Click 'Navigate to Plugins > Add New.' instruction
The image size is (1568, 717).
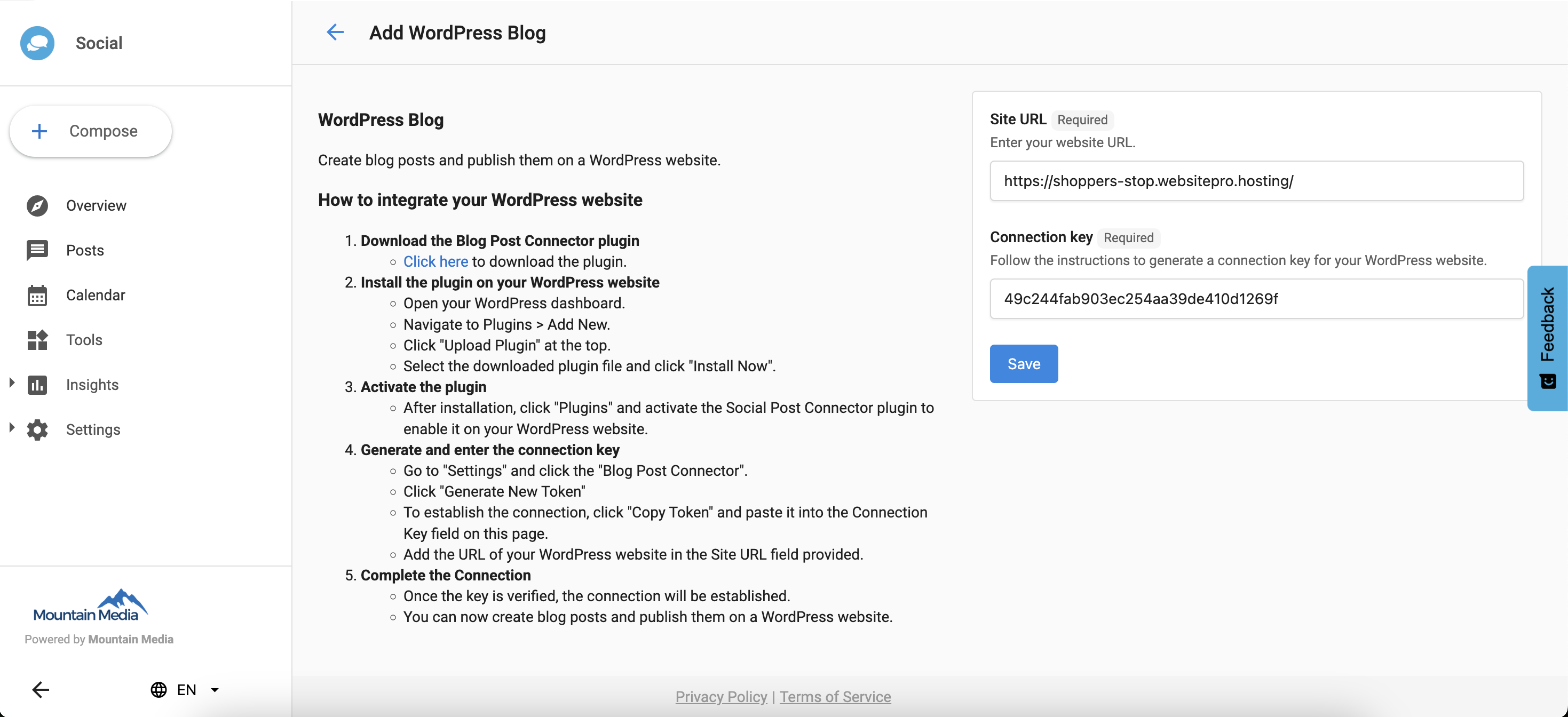tap(506, 324)
